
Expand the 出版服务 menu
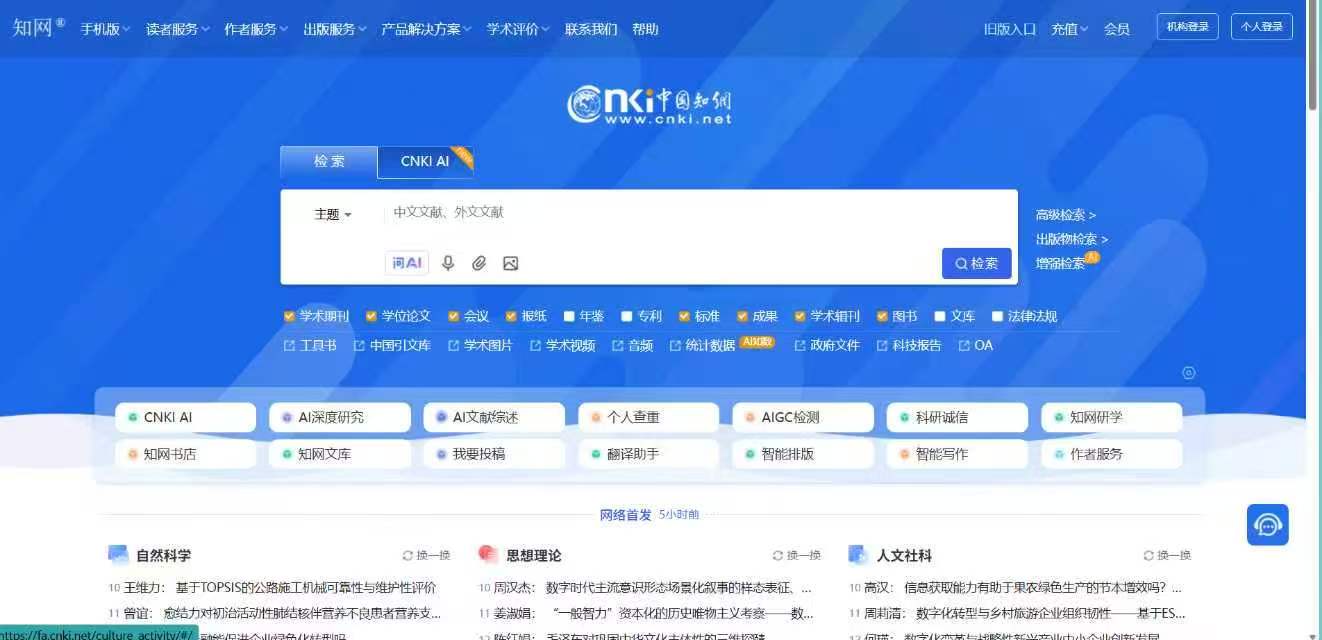(335, 29)
